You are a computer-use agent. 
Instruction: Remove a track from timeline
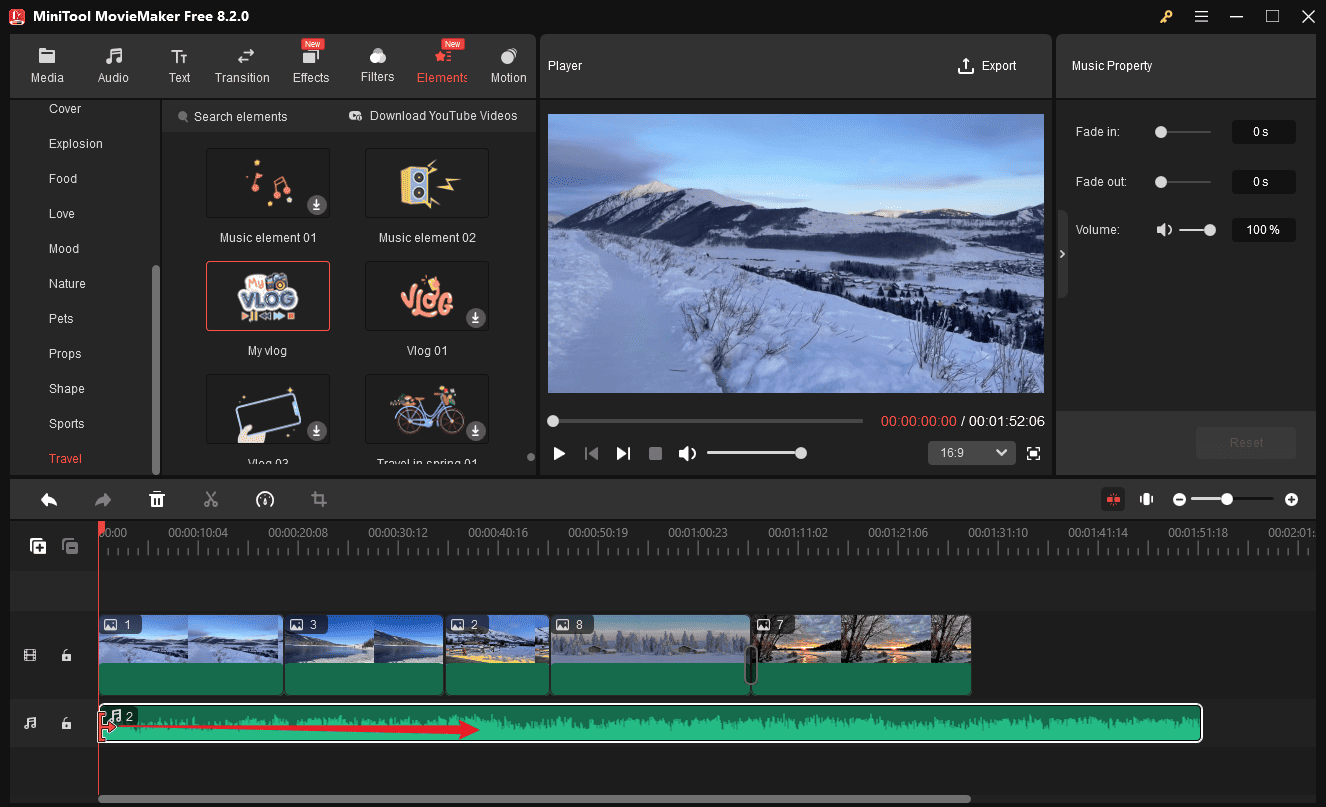70,546
